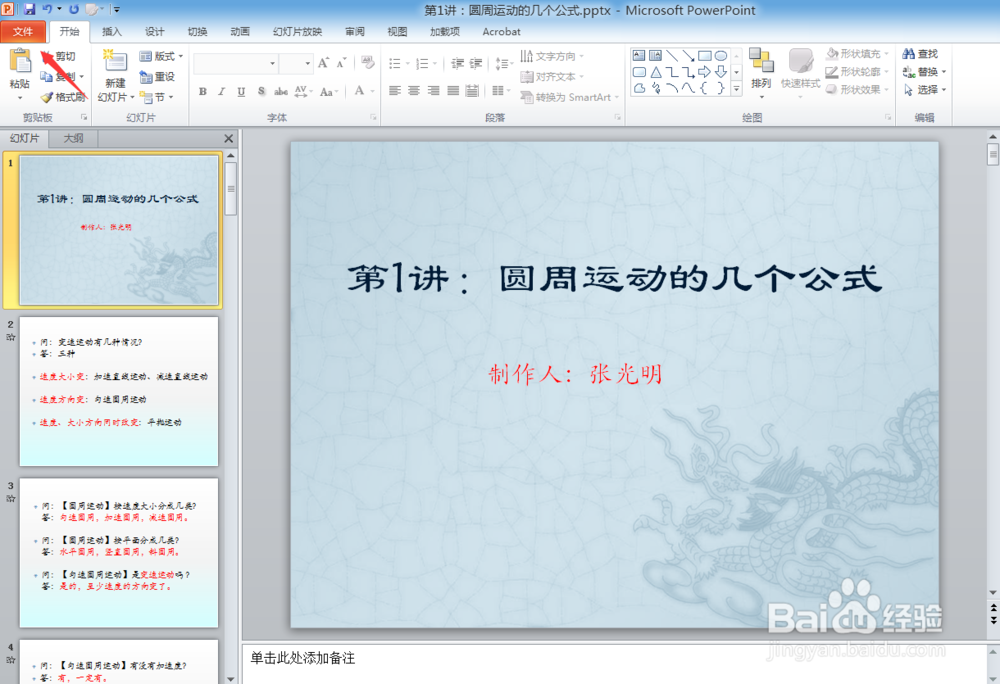Toggle text Shadow formatting

tap(261, 91)
